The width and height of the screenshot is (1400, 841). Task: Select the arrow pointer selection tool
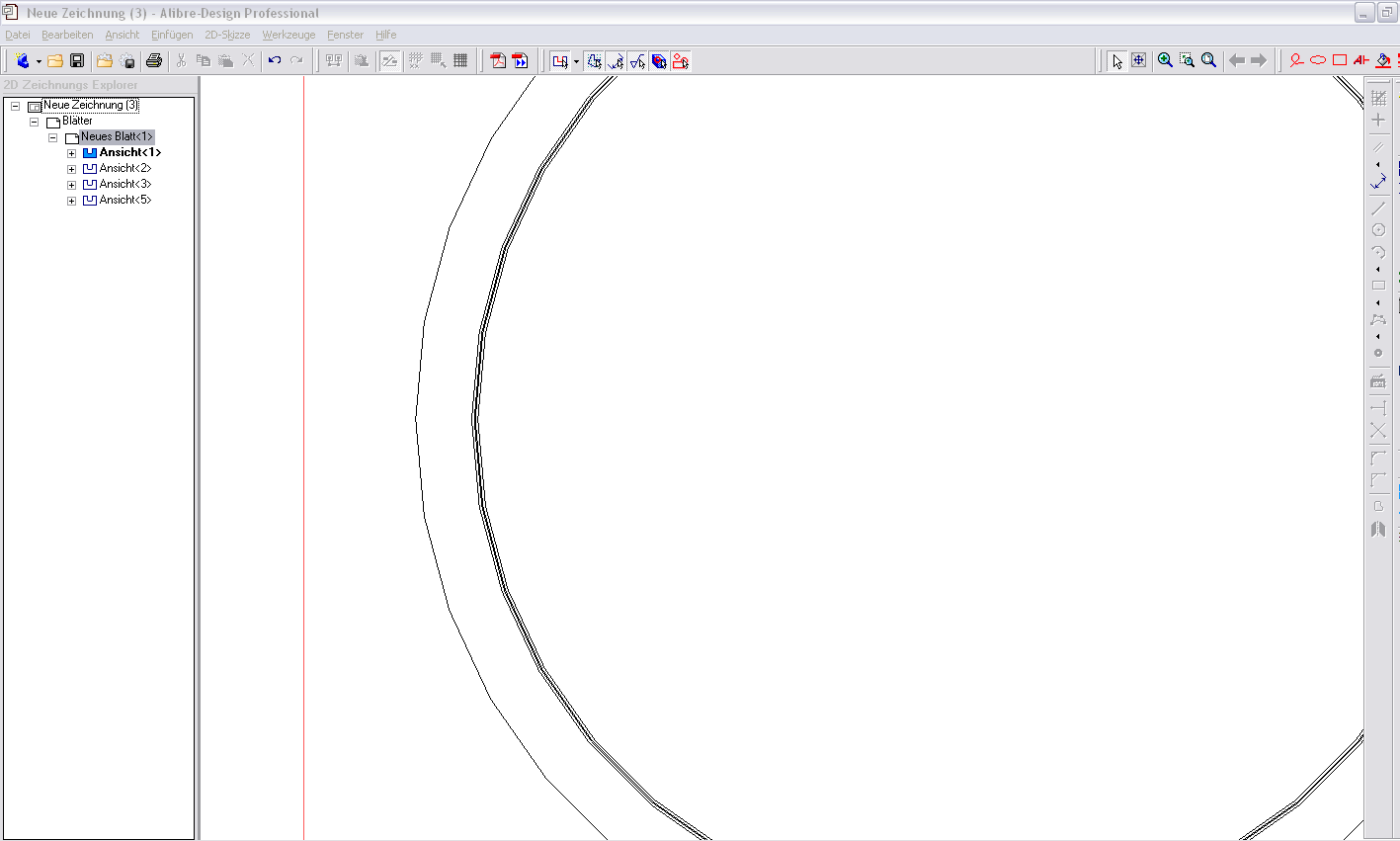(1117, 60)
